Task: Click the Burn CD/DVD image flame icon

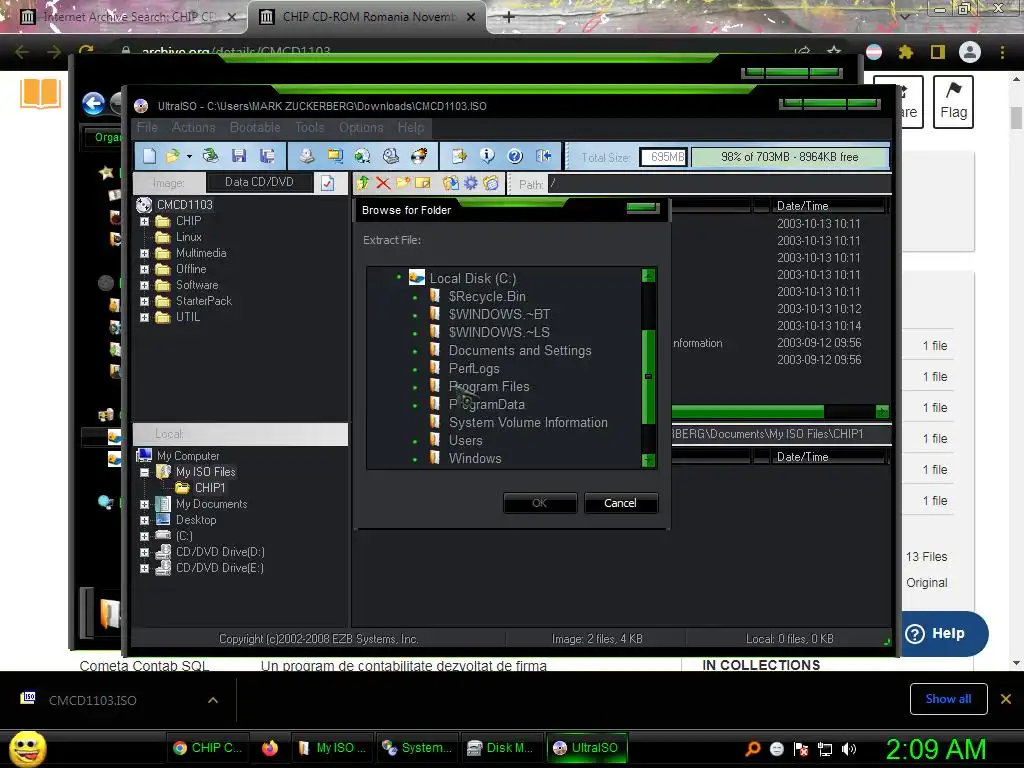Action: 419,156
